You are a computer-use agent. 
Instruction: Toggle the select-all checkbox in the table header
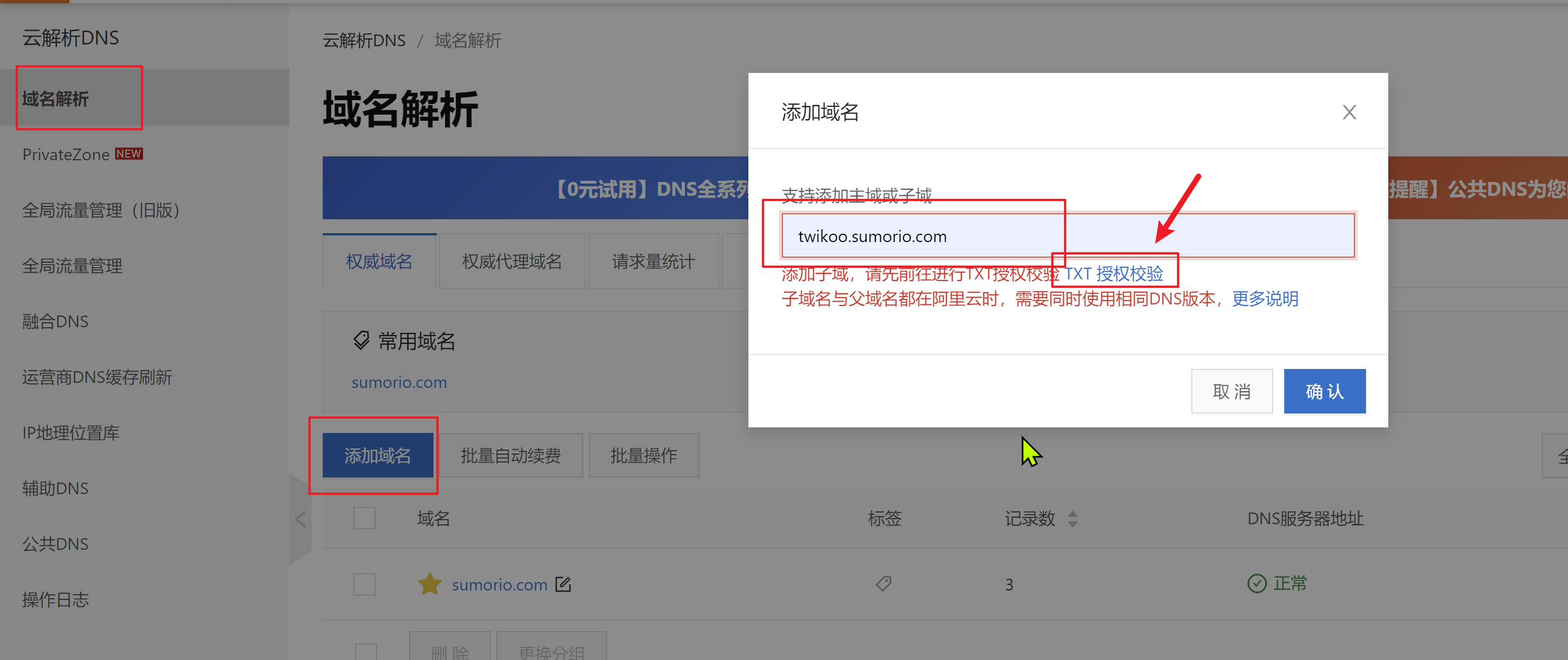pyautogui.click(x=364, y=519)
